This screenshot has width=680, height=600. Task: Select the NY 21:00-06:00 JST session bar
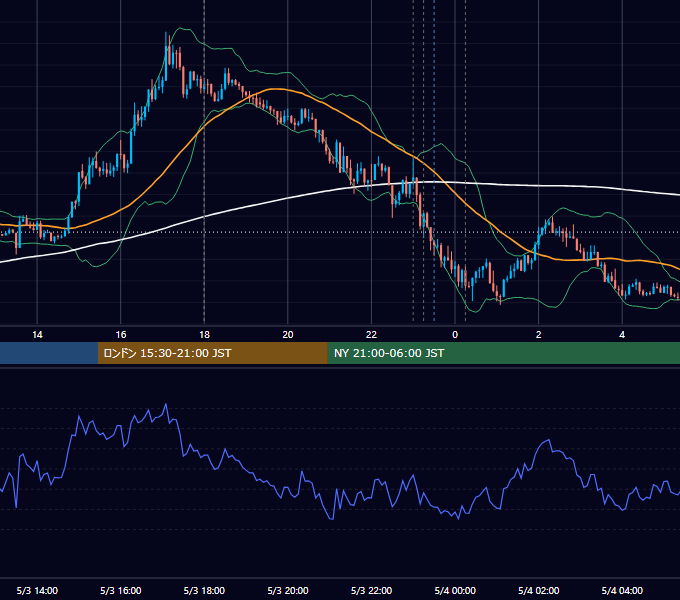[x=503, y=353]
